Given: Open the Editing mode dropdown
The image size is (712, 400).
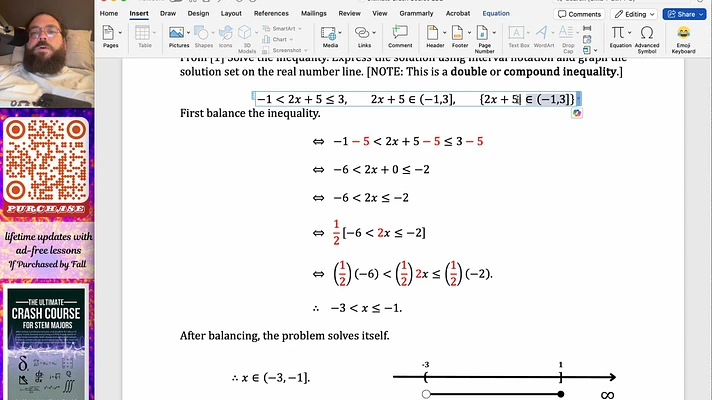Looking at the screenshot, I should click(634, 14).
